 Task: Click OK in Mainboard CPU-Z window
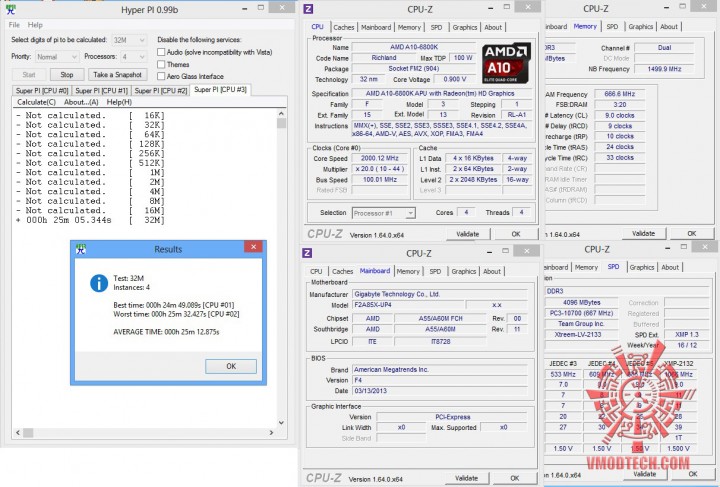(x=515, y=478)
